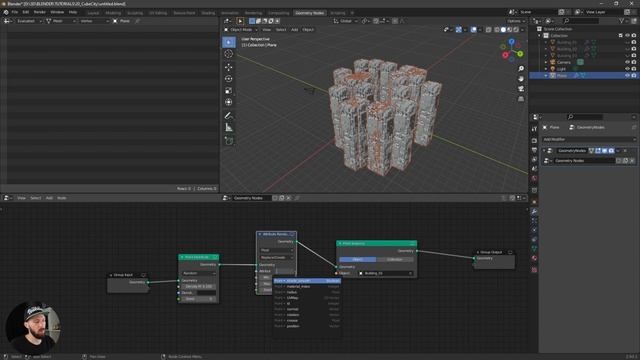Choose material_index from attribute list
The image size is (640, 360).
[x=307, y=287]
